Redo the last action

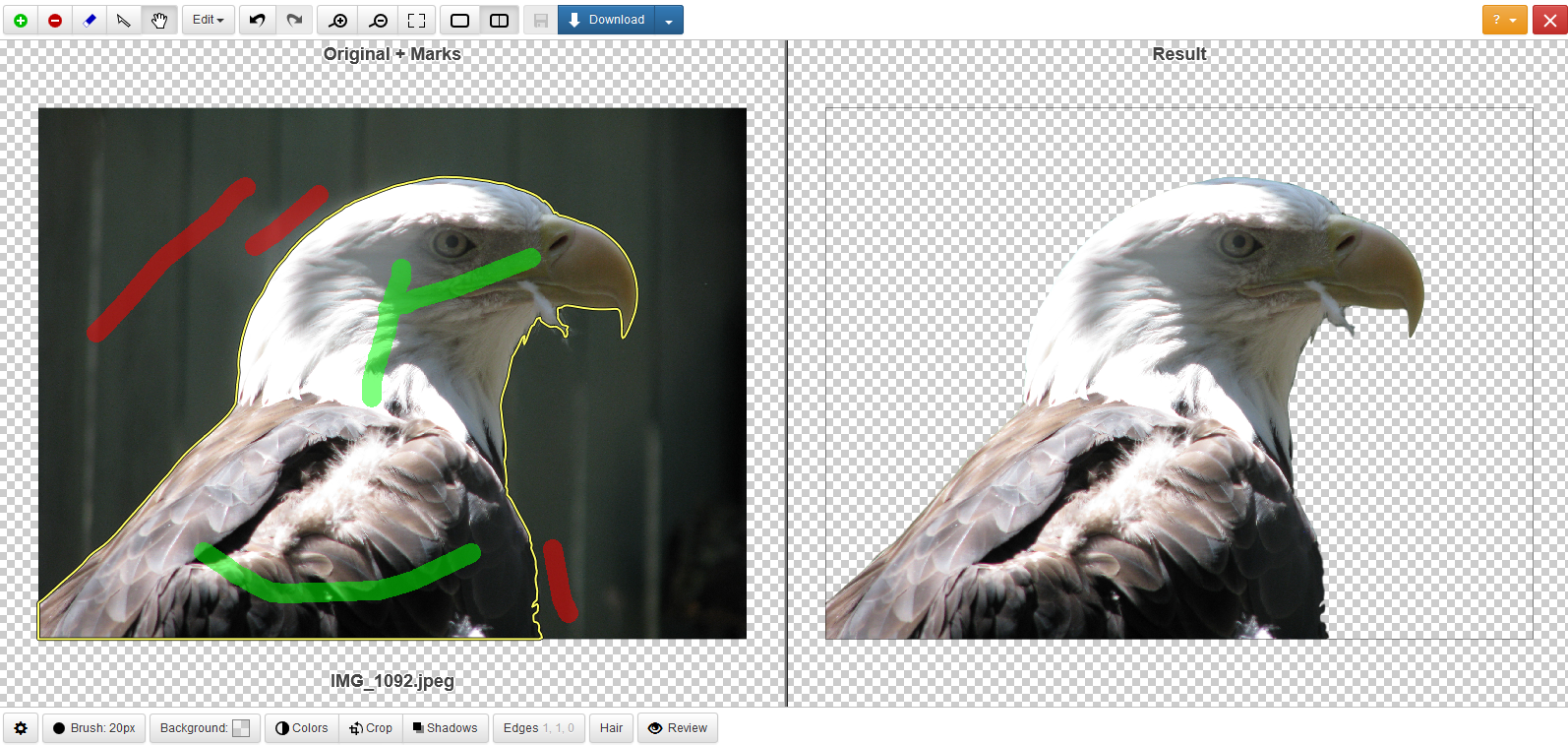[x=294, y=20]
